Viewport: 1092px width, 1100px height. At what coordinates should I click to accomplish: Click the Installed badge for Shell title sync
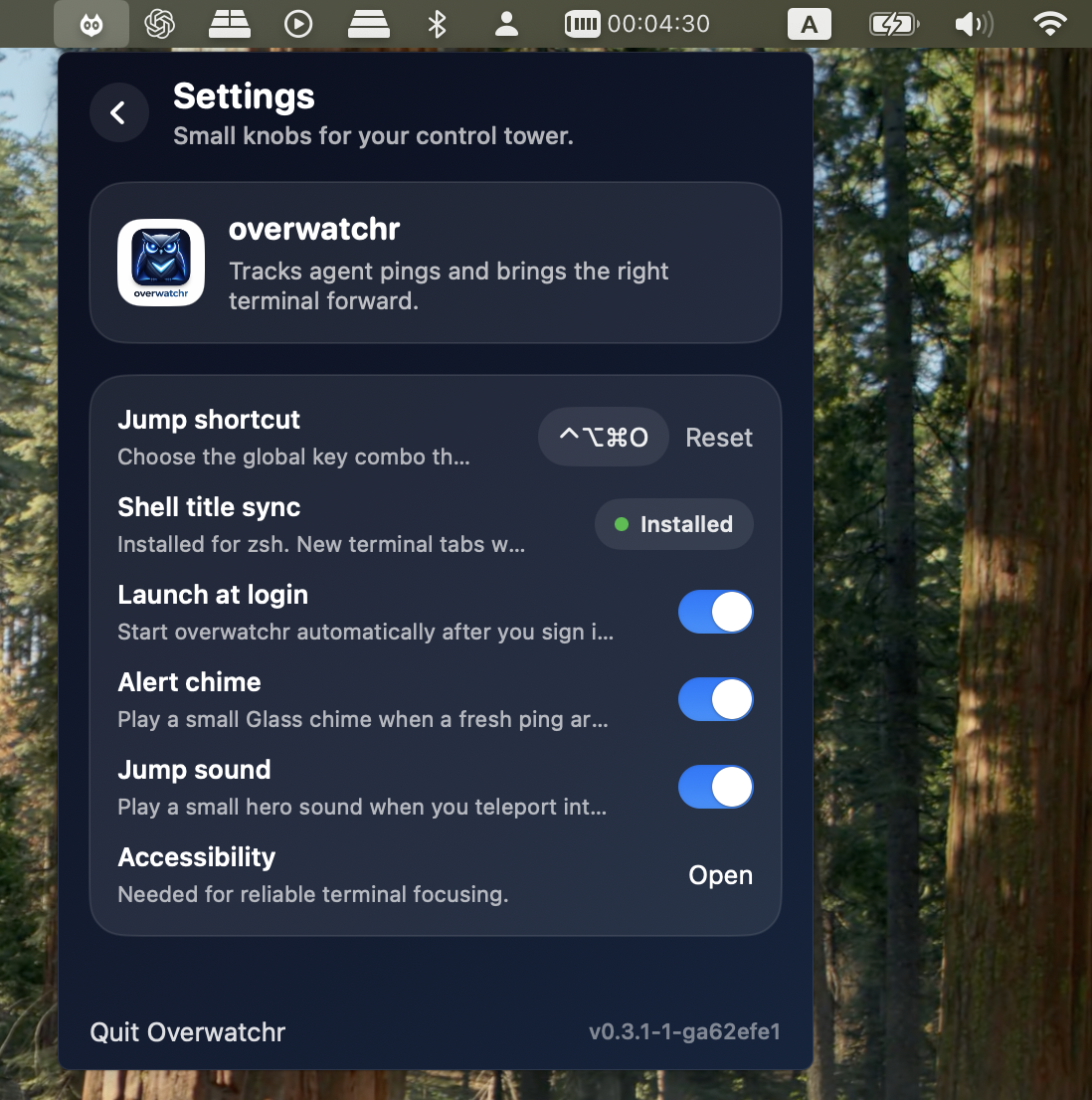(x=674, y=524)
